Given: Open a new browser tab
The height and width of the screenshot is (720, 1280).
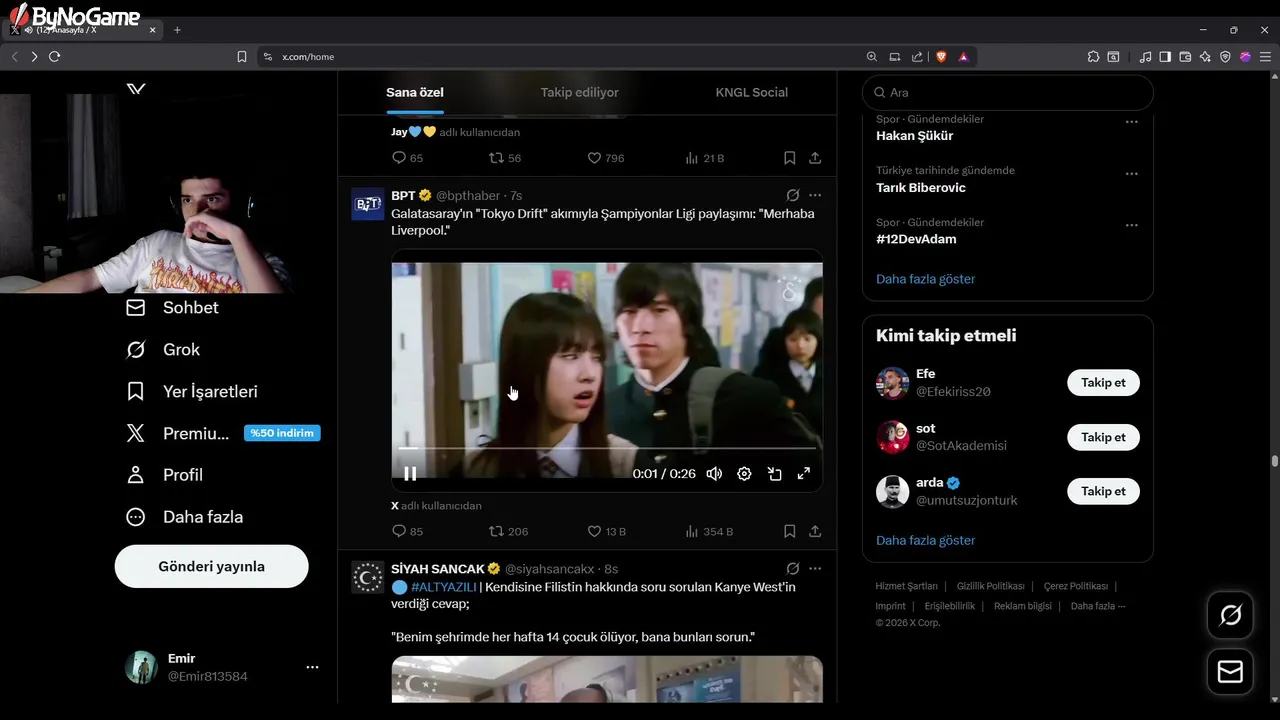Looking at the screenshot, I should (x=177, y=30).
